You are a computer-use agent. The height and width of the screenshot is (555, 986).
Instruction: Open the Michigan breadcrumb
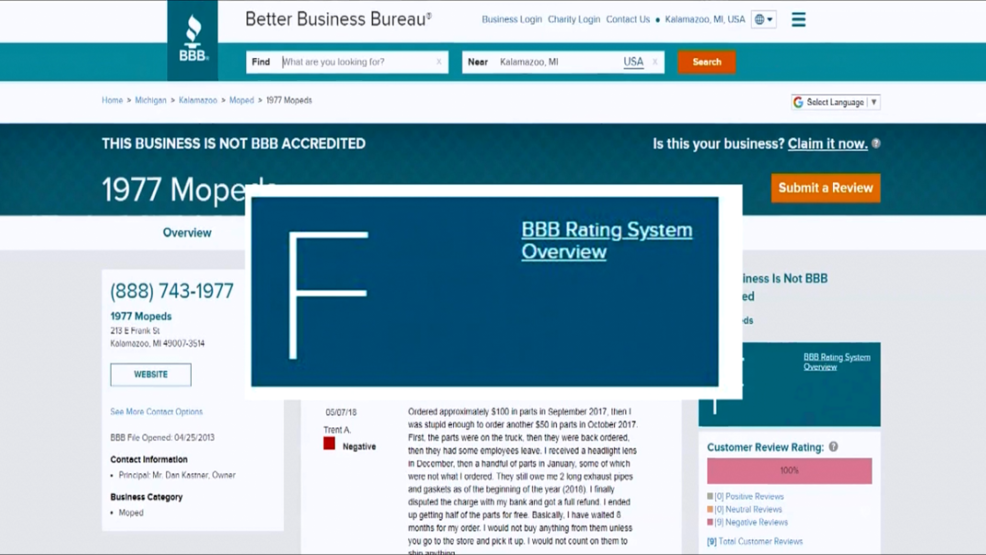150,100
